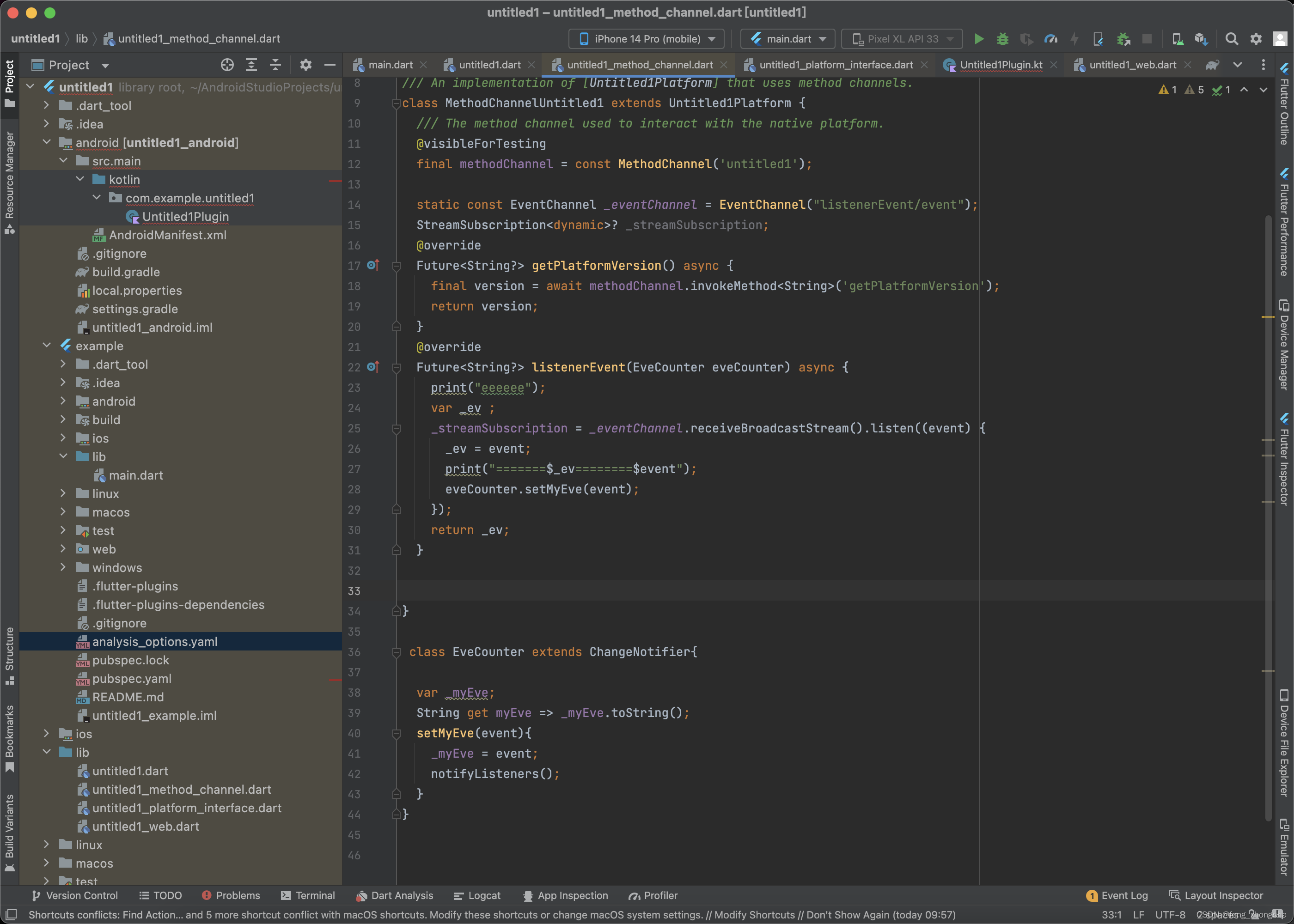This screenshot has width=1294, height=924.
Task: Open Project panel options gear
Action: (x=305, y=65)
